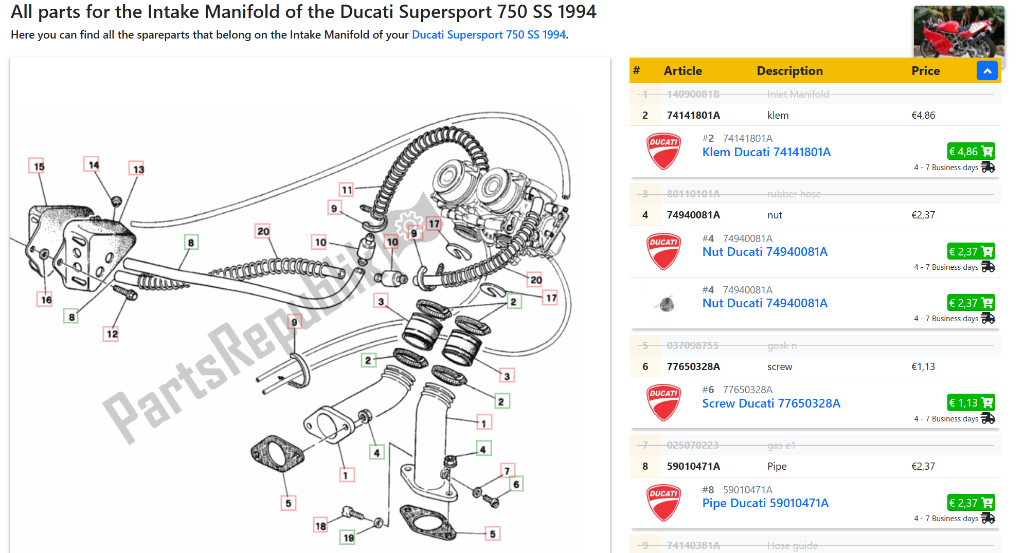Viewport: 1024px width, 553px height.
Task: Click Ducati logo beside Screw item
Action: click(664, 403)
